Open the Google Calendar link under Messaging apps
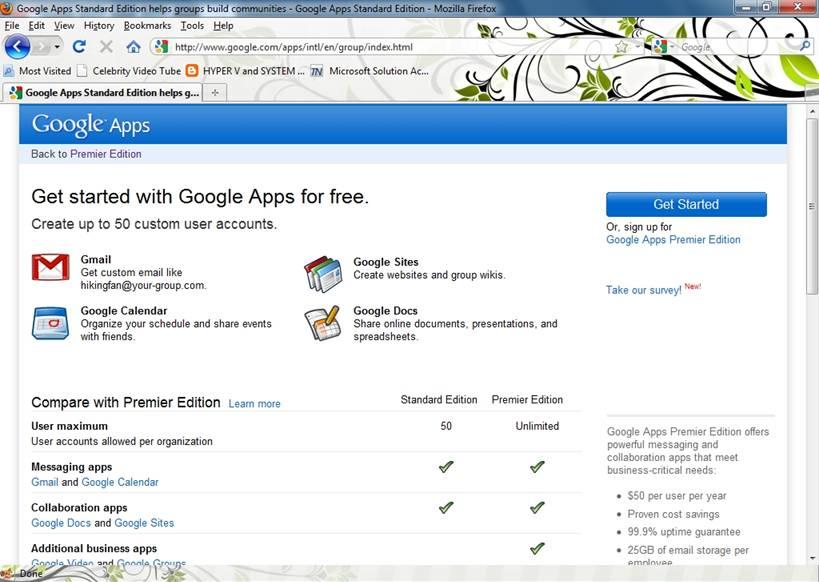The image size is (819, 582). (x=120, y=482)
